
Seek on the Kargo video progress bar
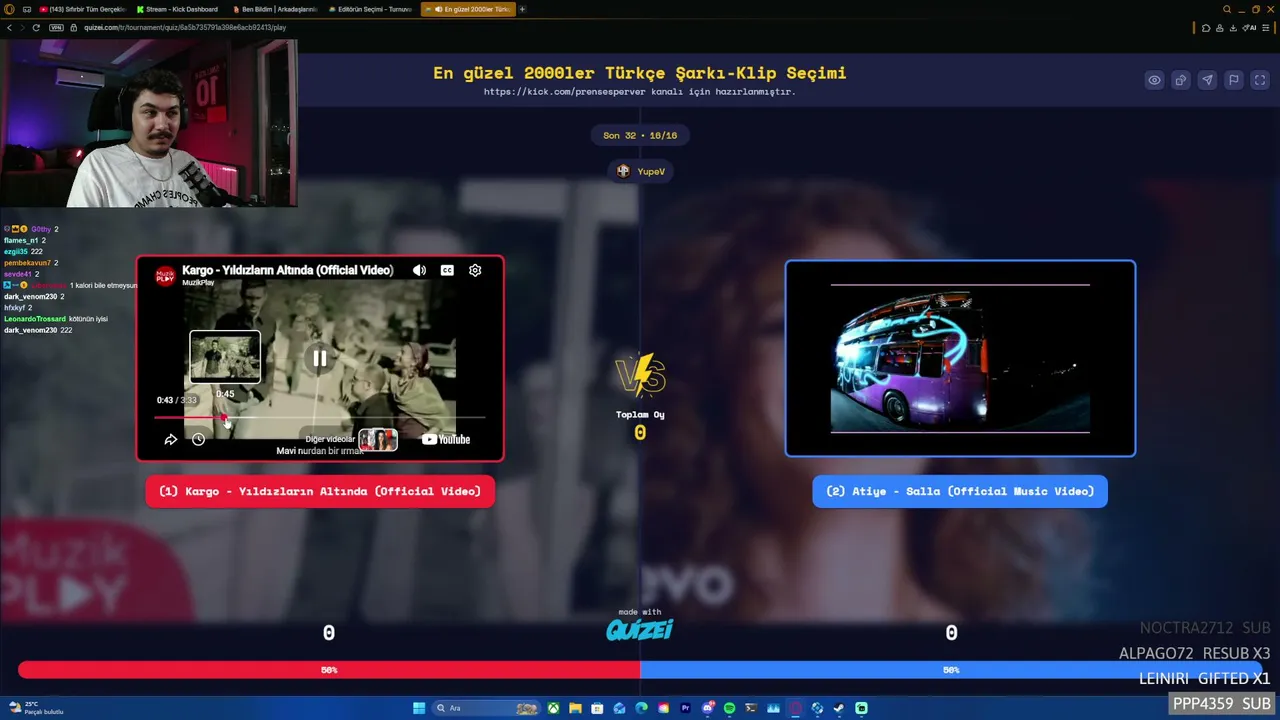(x=320, y=417)
